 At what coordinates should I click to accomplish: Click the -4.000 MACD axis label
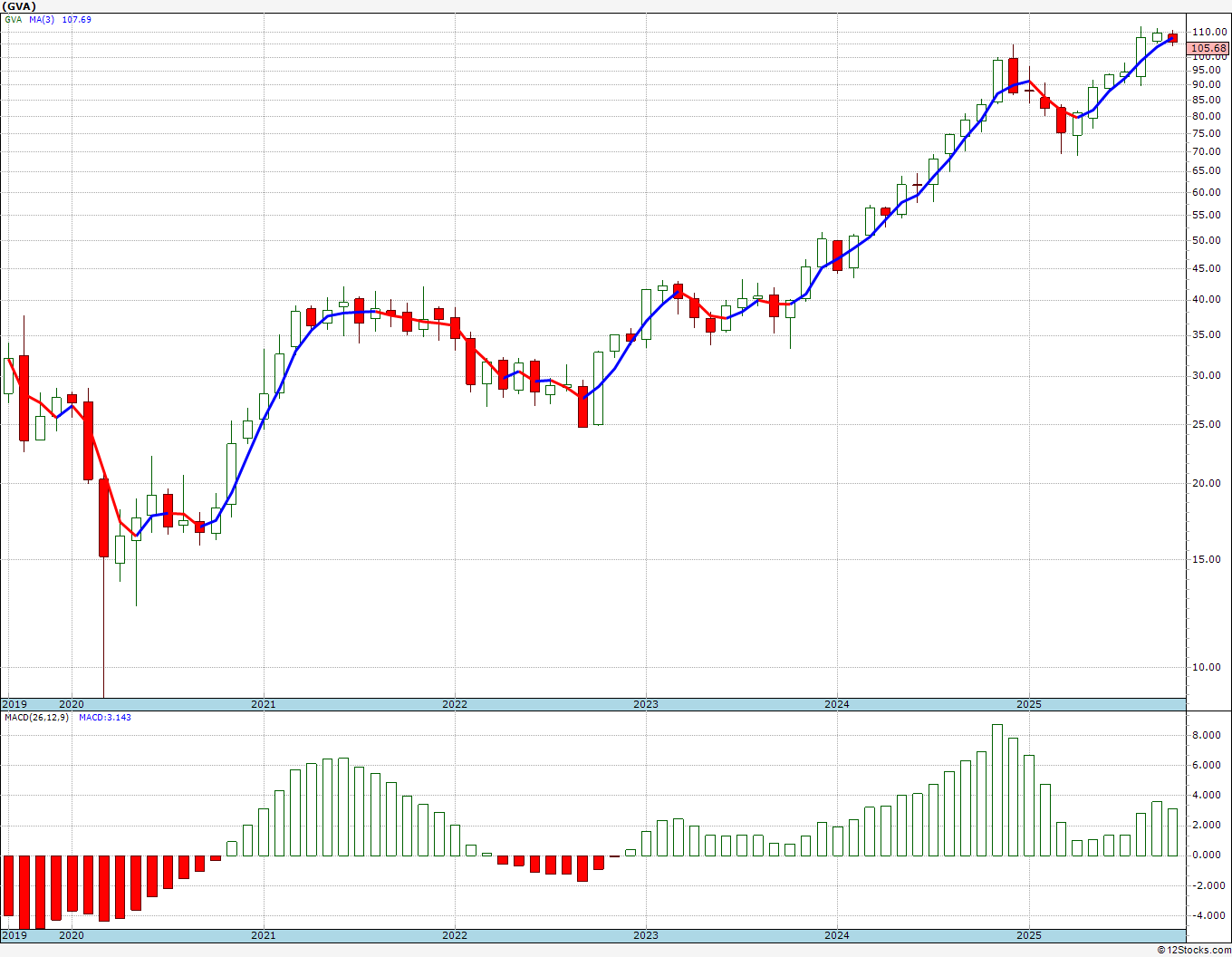[x=1206, y=916]
